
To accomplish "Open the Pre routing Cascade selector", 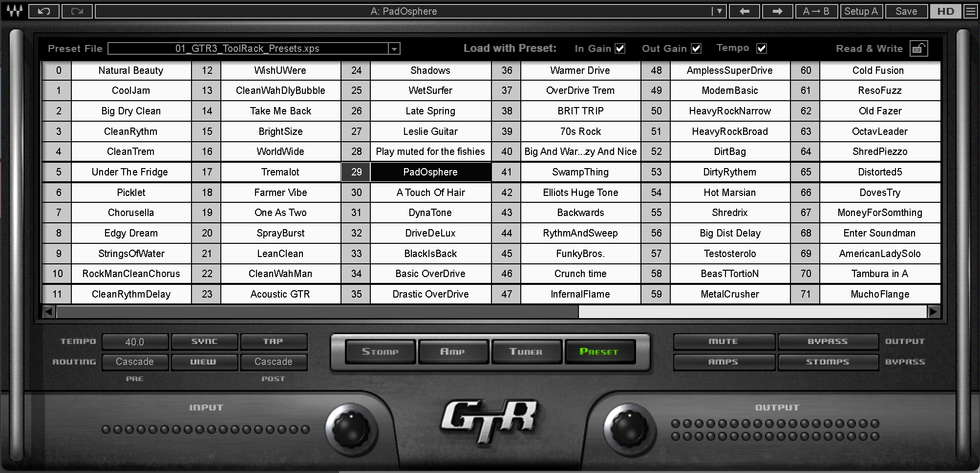I will coord(134,362).
